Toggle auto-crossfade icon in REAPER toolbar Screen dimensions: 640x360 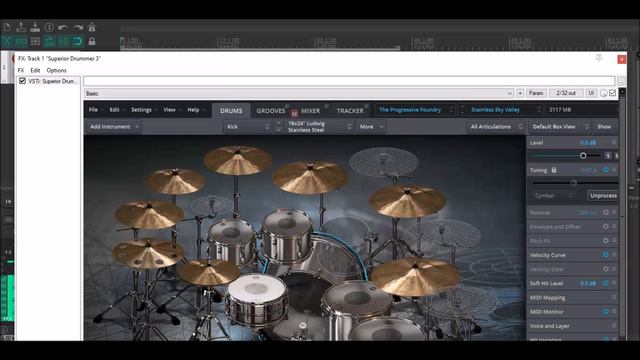(7, 41)
